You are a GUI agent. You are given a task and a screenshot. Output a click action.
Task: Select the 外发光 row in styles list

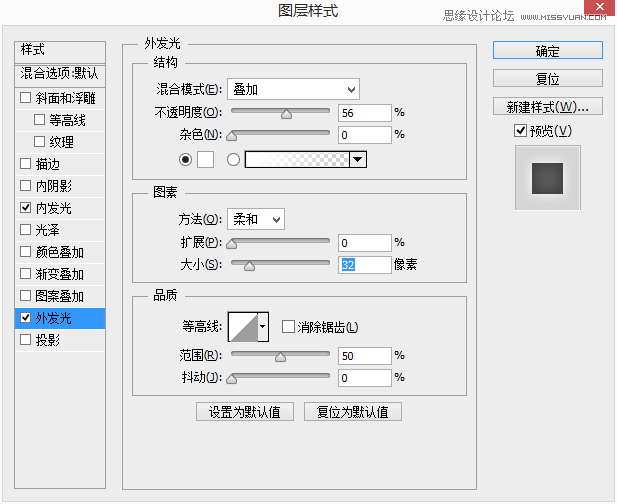click(60, 318)
